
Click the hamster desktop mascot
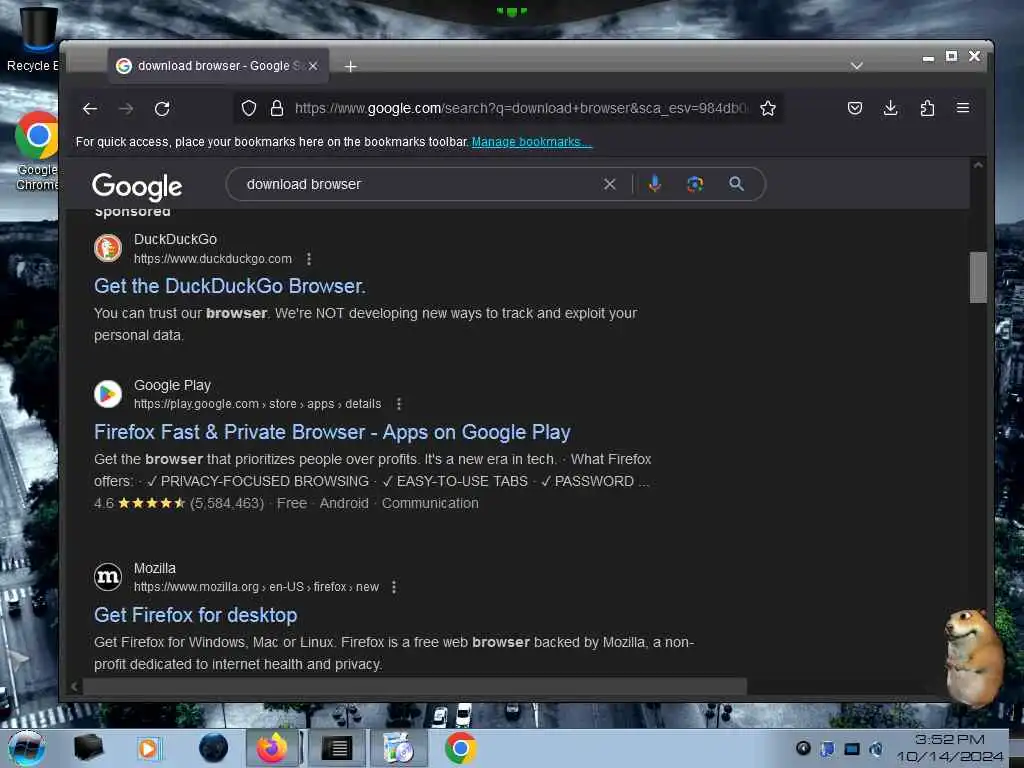pos(973,657)
